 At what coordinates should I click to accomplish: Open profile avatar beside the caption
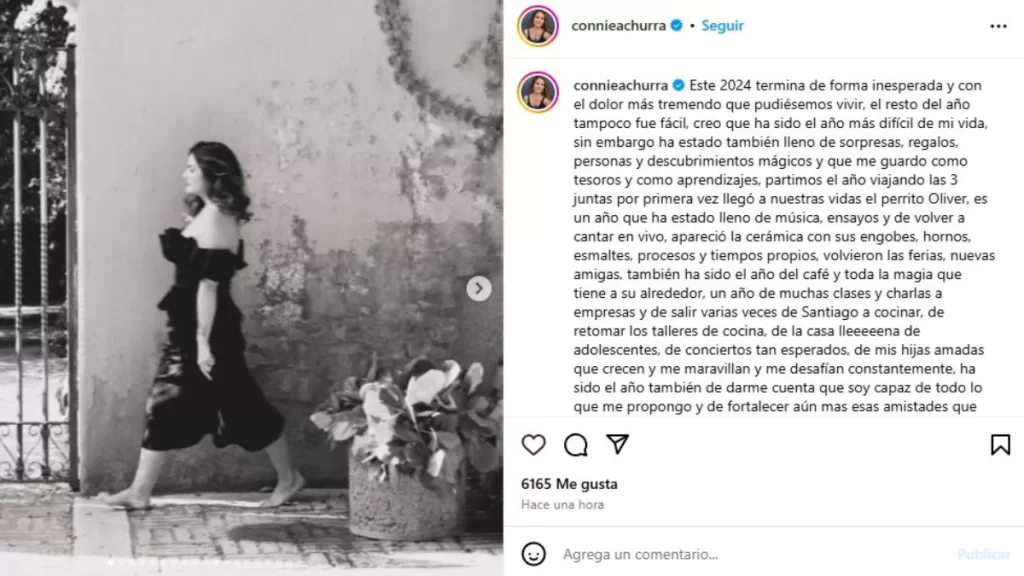coord(537,92)
